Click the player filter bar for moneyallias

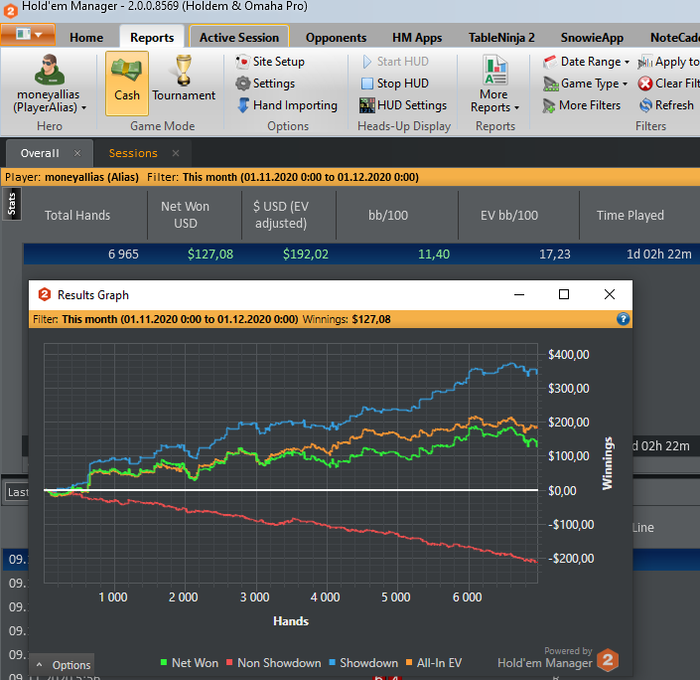(350, 177)
